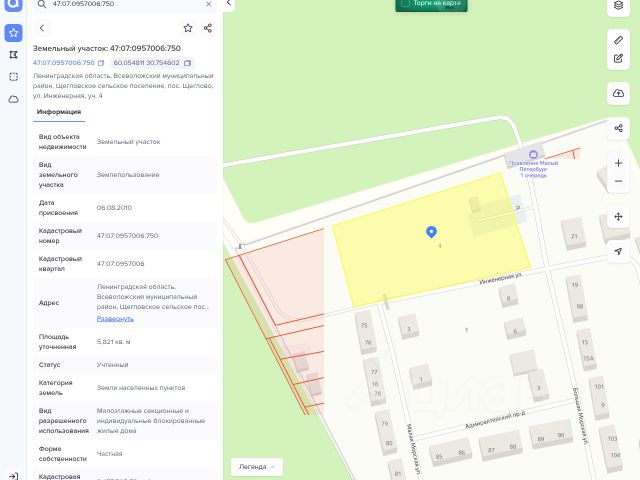
Task: Click the move arrows map tool
Action: (x=618, y=217)
